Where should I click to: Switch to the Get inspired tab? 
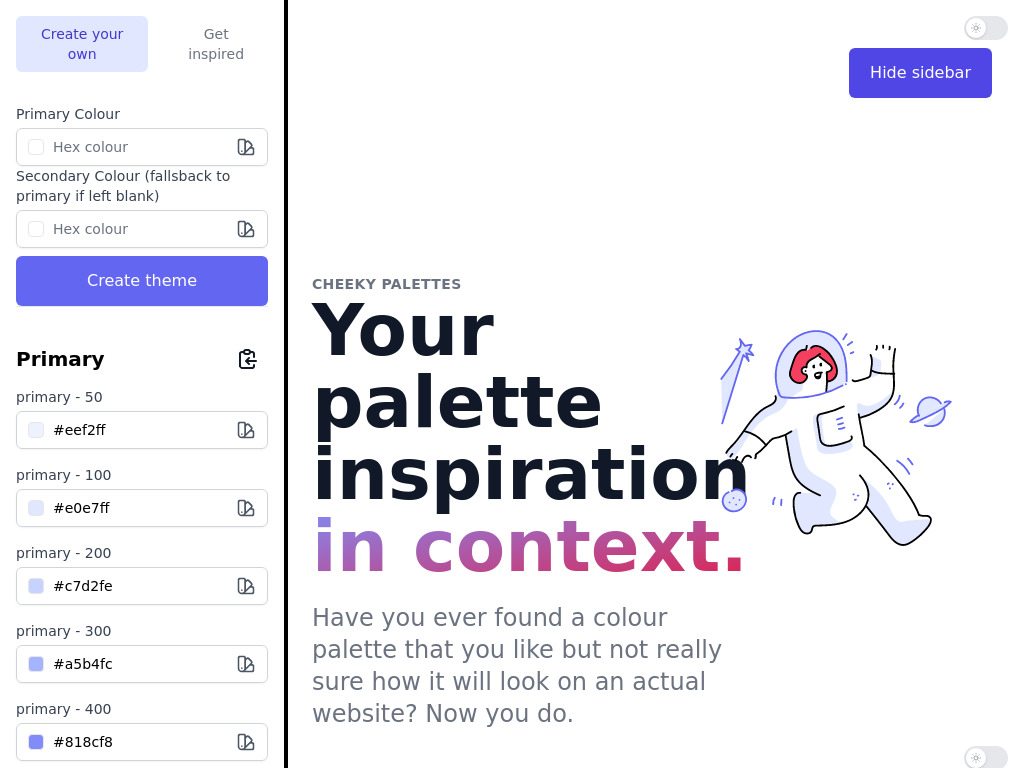pyautogui.click(x=216, y=44)
